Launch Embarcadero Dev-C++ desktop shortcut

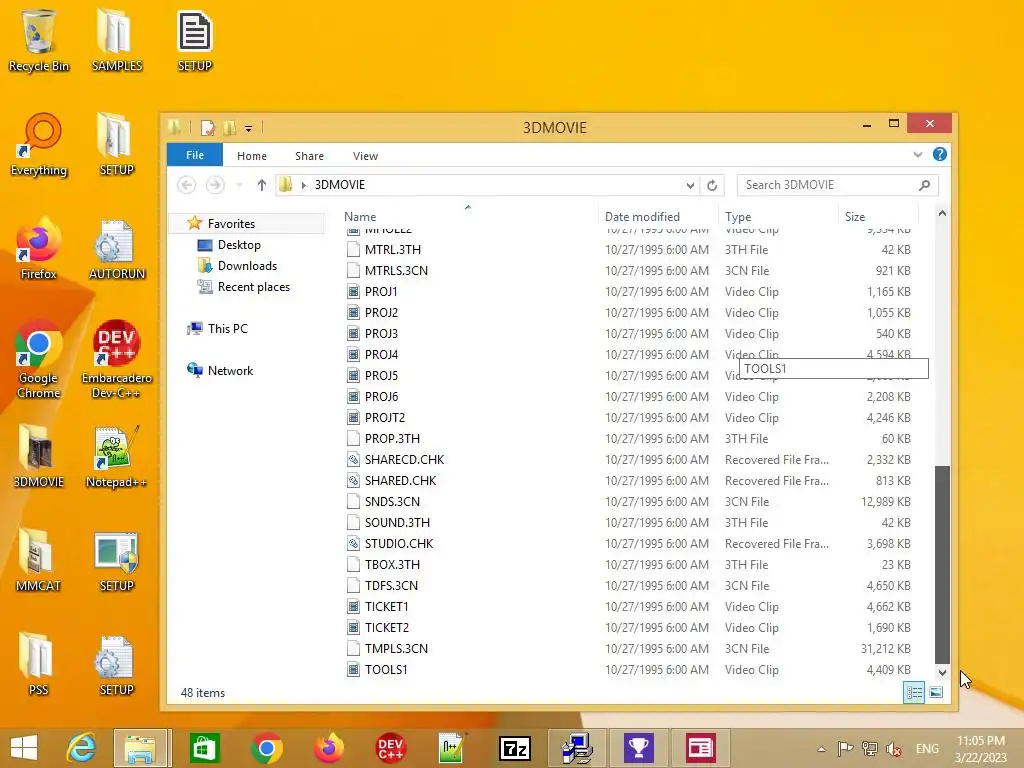(116, 359)
